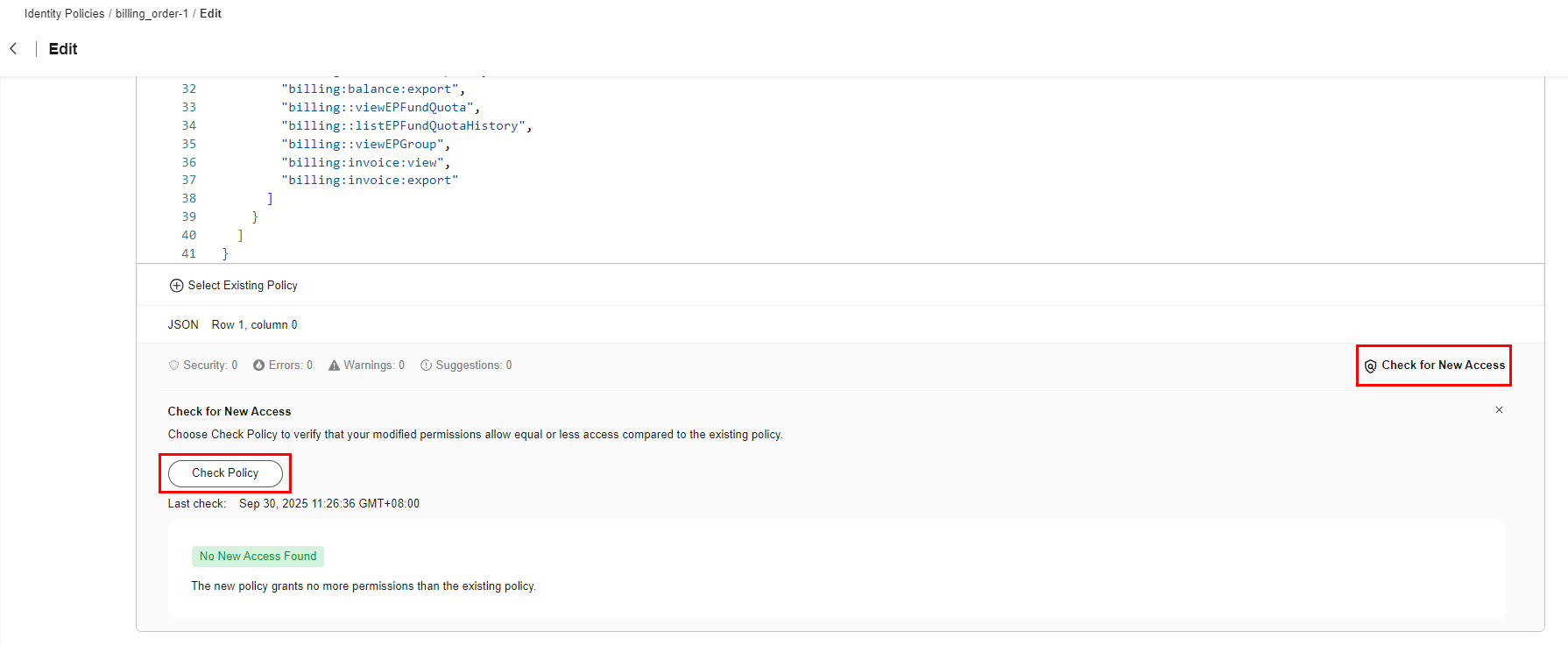Click the Row 1, column 0 indicator
Viewport: 1568px width, 646px height.
[x=254, y=325]
